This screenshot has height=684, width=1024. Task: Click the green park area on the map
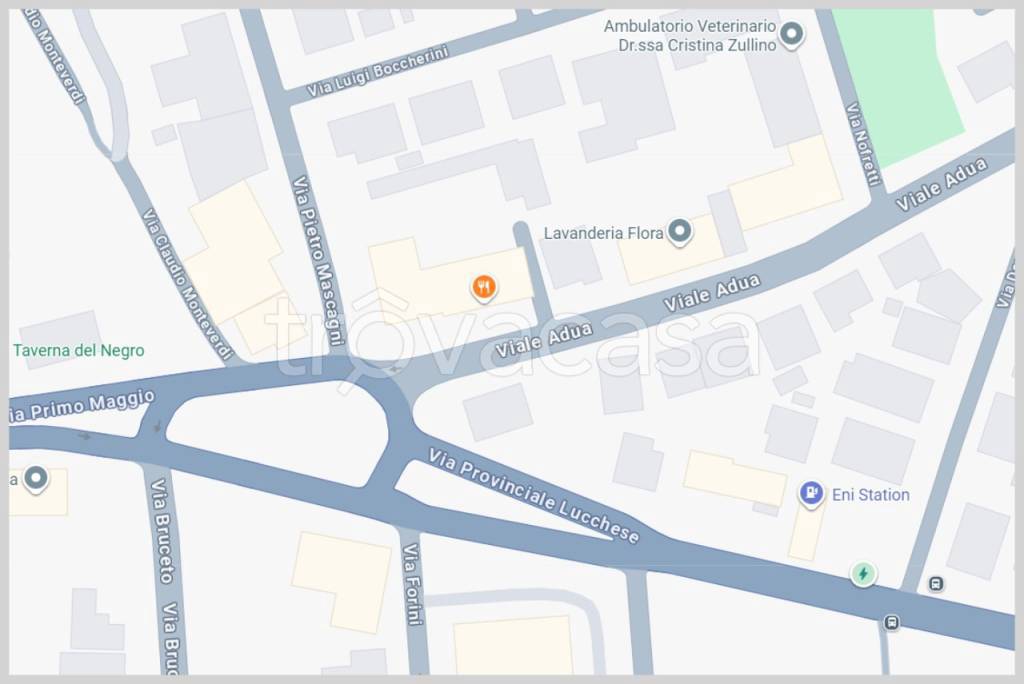898,86
